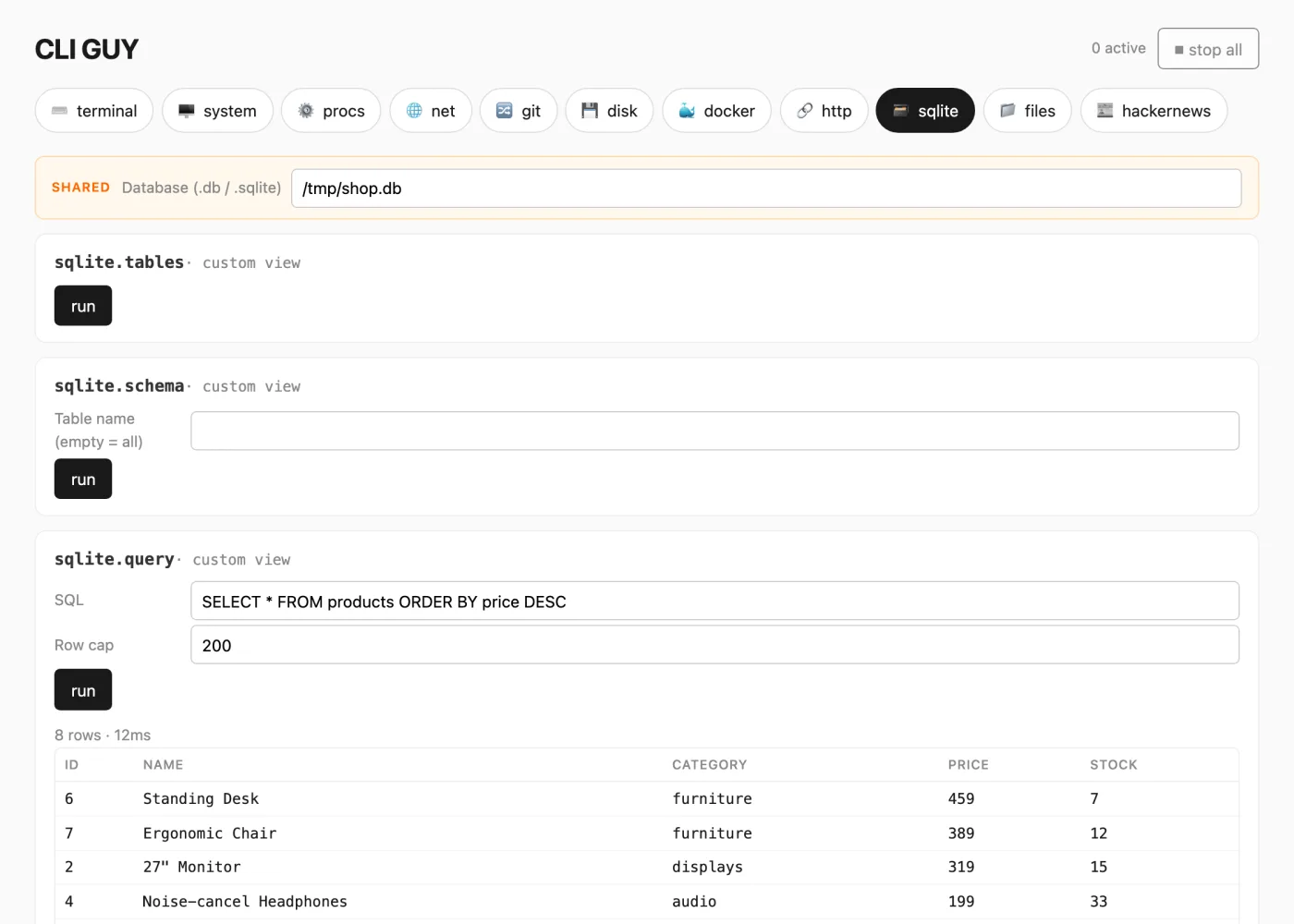Click the stock value 15
The height and width of the screenshot is (924, 1294).
(x=1098, y=867)
